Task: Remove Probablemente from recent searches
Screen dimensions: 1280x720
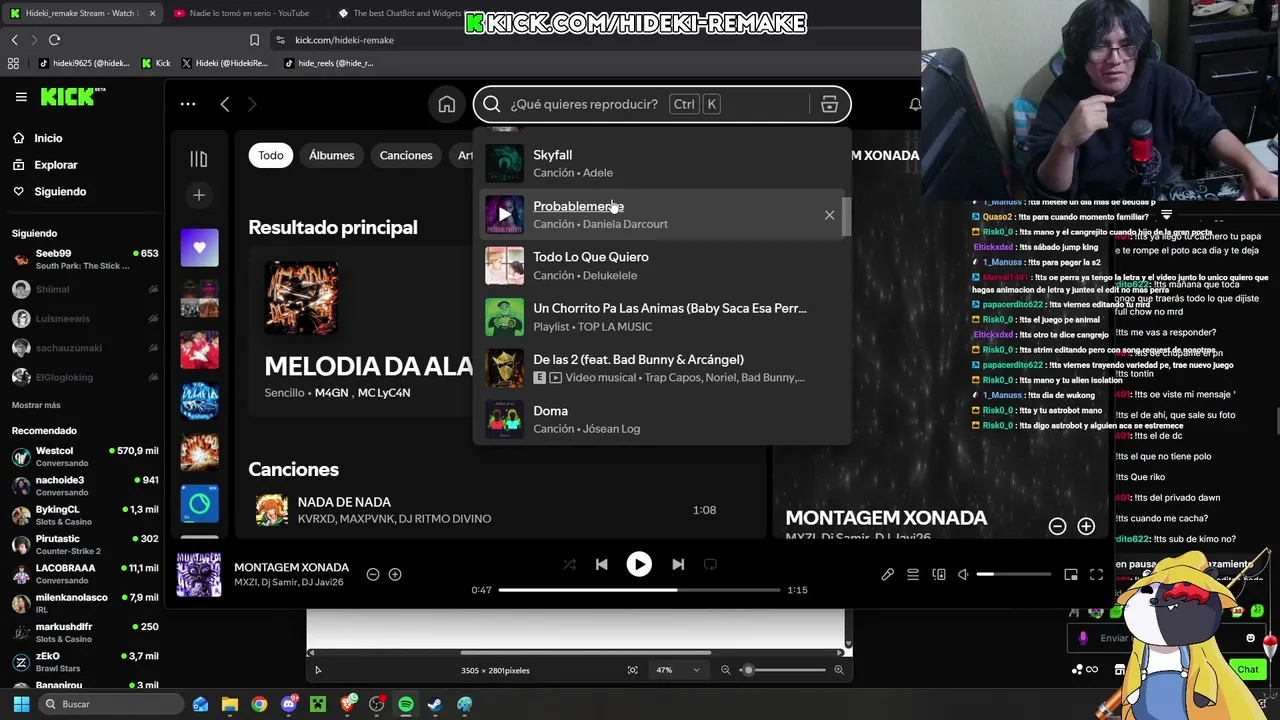Action: point(829,215)
